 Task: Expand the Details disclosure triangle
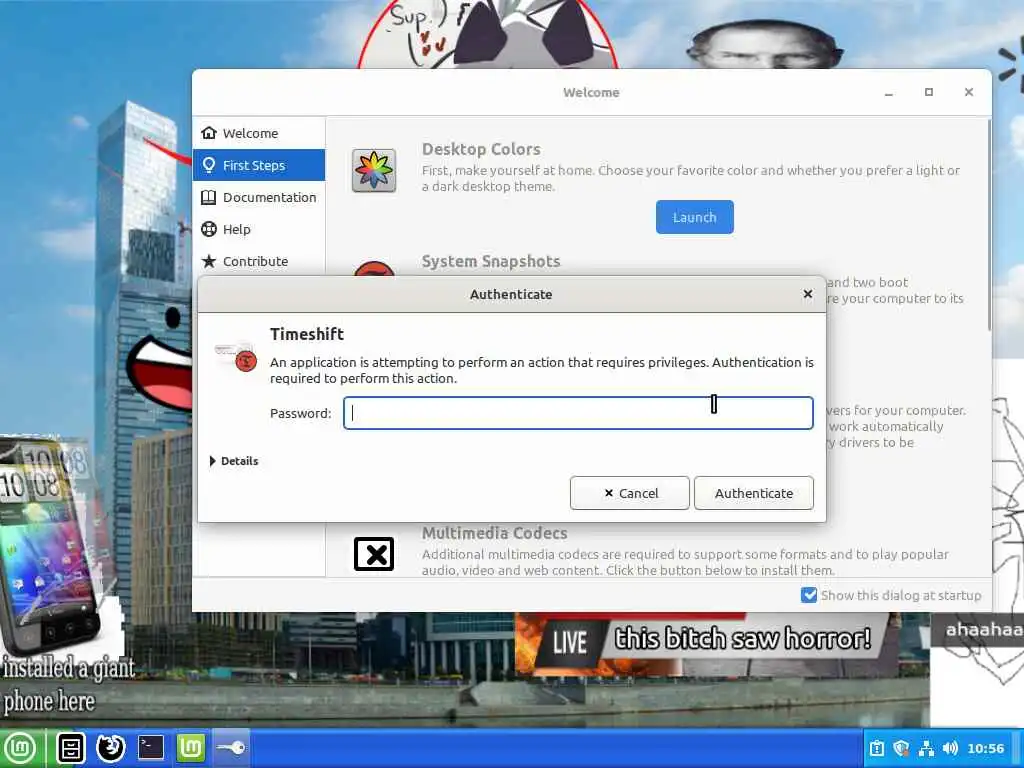click(212, 461)
